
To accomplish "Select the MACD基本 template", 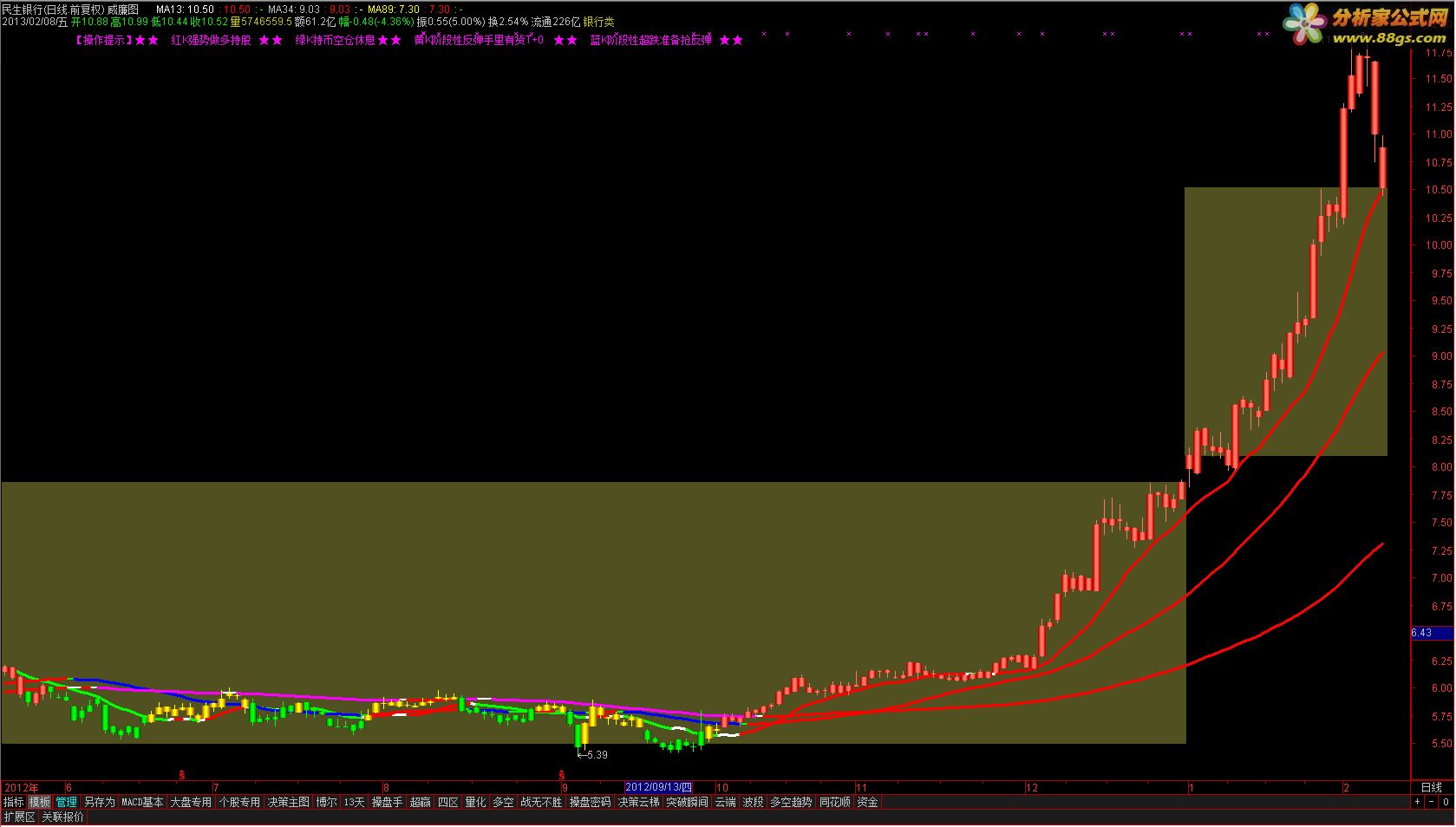I will click(x=142, y=802).
